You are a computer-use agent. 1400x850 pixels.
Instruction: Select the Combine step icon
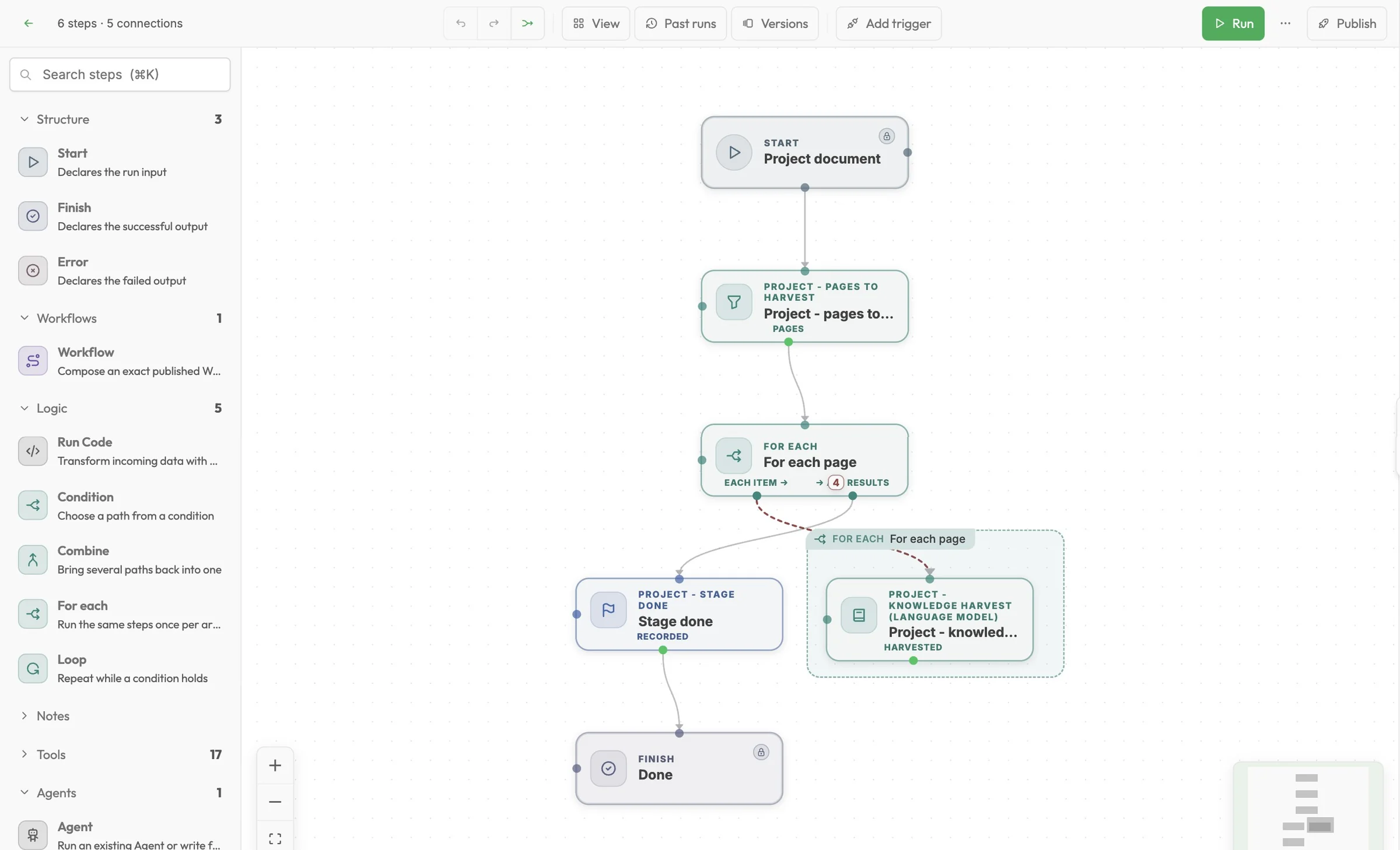[33, 560]
